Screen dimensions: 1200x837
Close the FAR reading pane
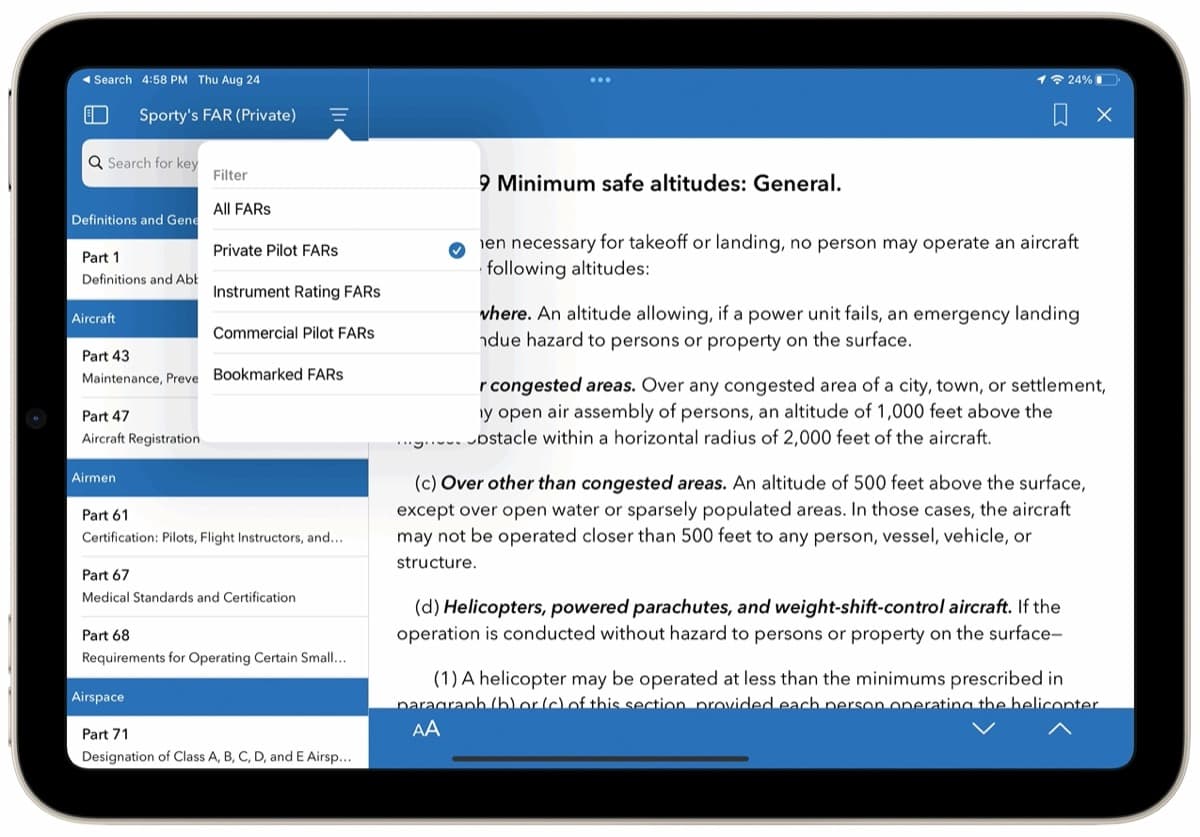click(1104, 115)
